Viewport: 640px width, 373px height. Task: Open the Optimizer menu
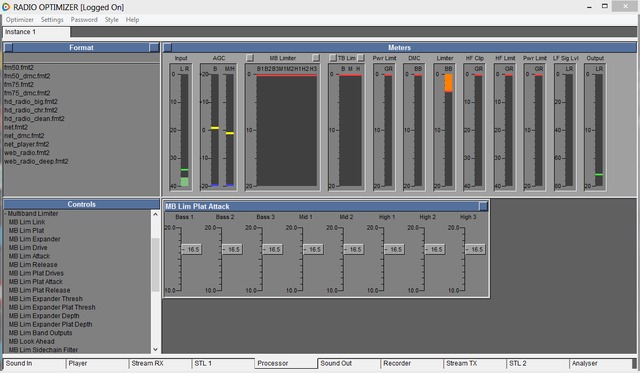click(20, 20)
